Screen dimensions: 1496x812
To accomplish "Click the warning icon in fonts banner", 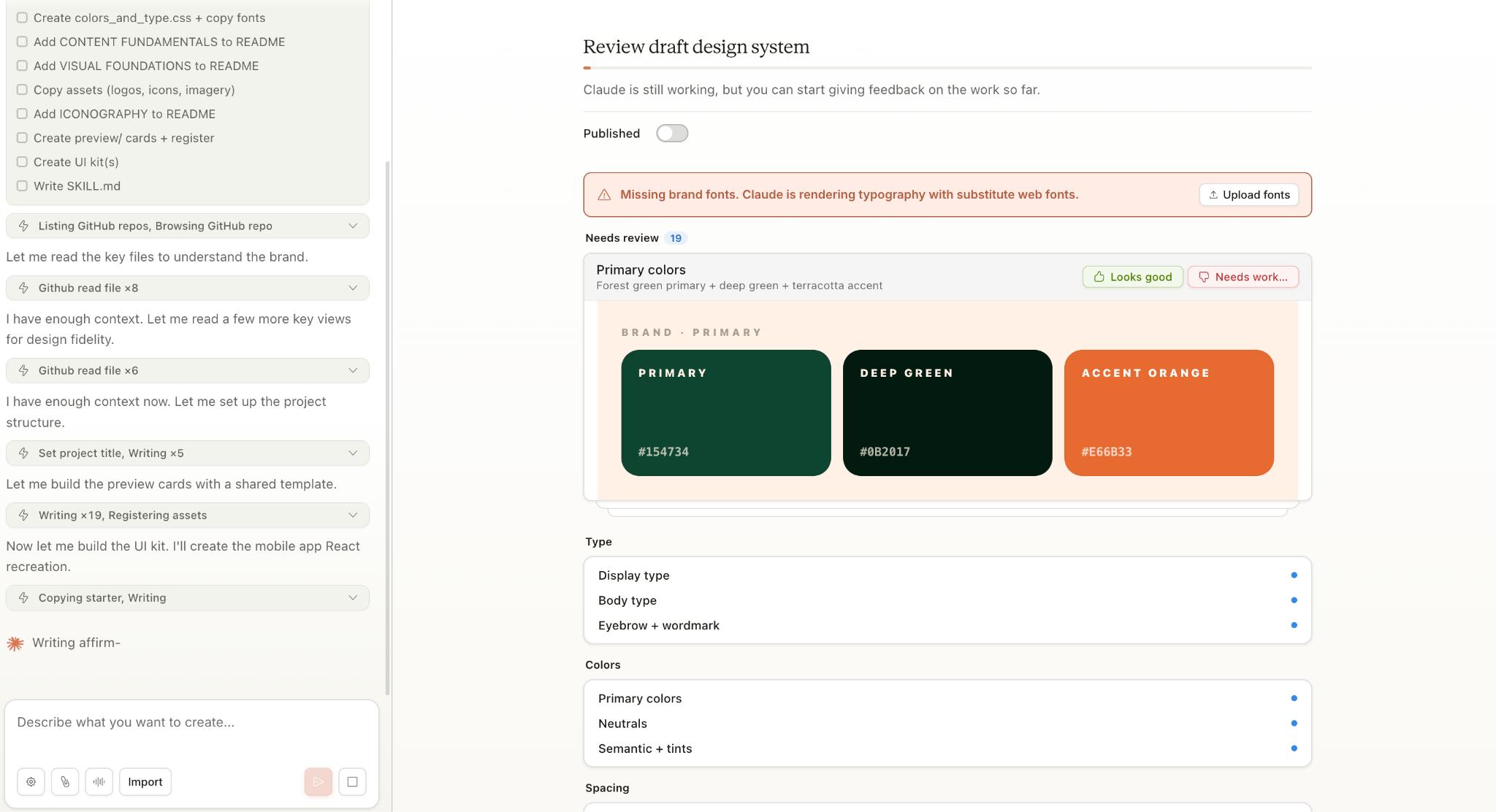I will pos(604,195).
